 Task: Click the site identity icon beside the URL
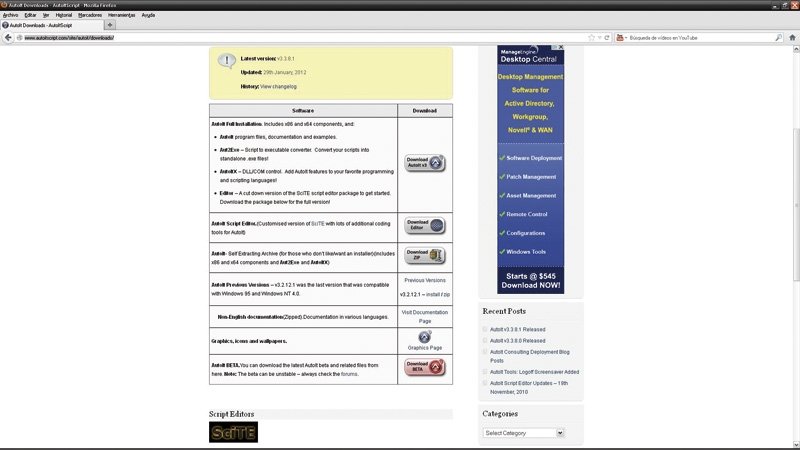click(19, 38)
